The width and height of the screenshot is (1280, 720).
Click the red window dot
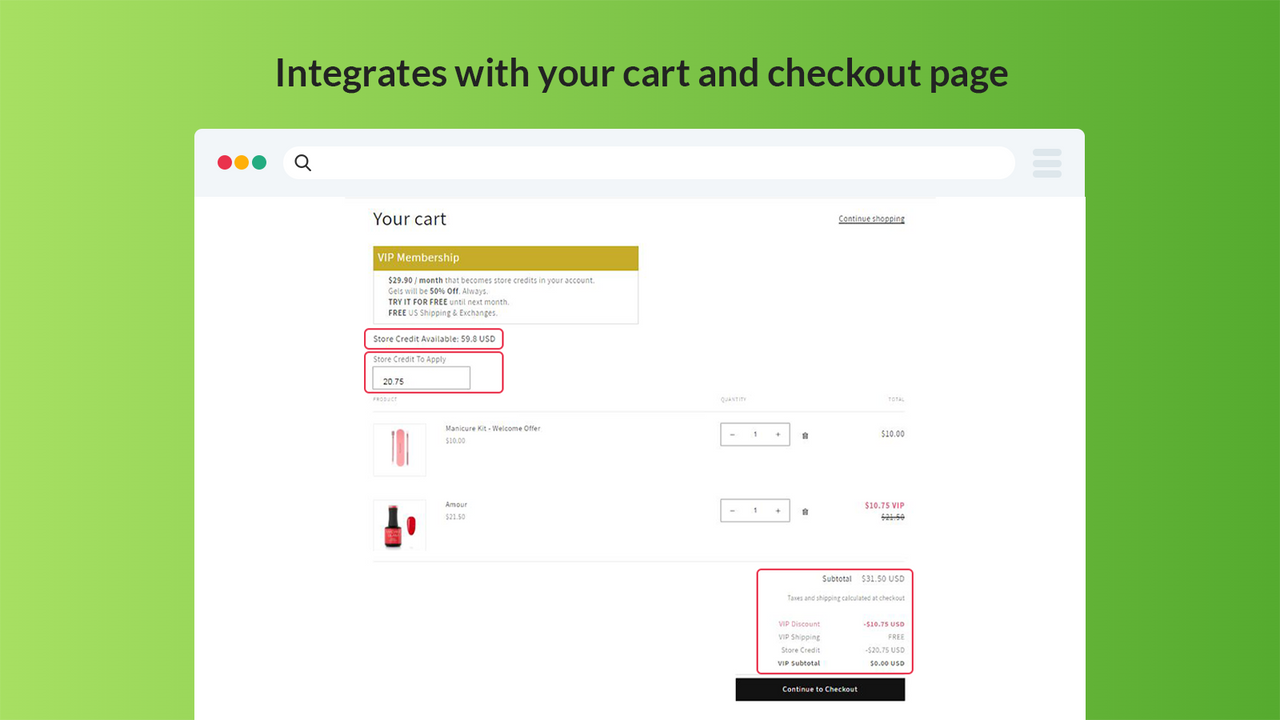(x=225, y=162)
